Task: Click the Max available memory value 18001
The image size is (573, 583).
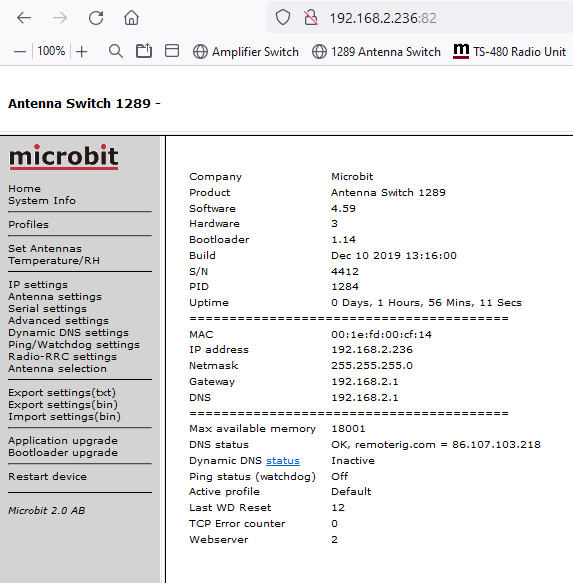Action: coord(348,429)
